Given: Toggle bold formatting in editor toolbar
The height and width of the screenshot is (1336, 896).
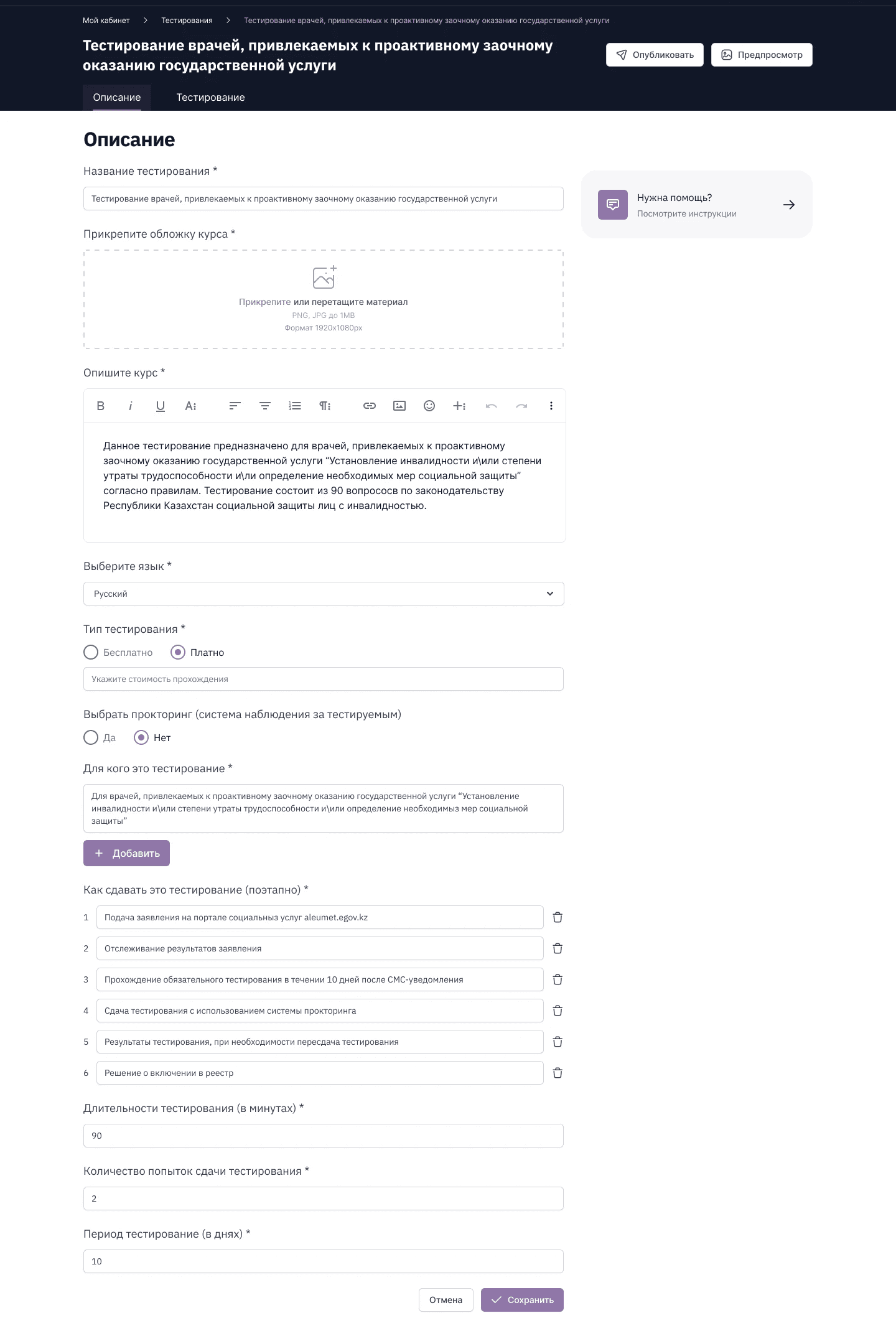Looking at the screenshot, I should click(x=101, y=406).
